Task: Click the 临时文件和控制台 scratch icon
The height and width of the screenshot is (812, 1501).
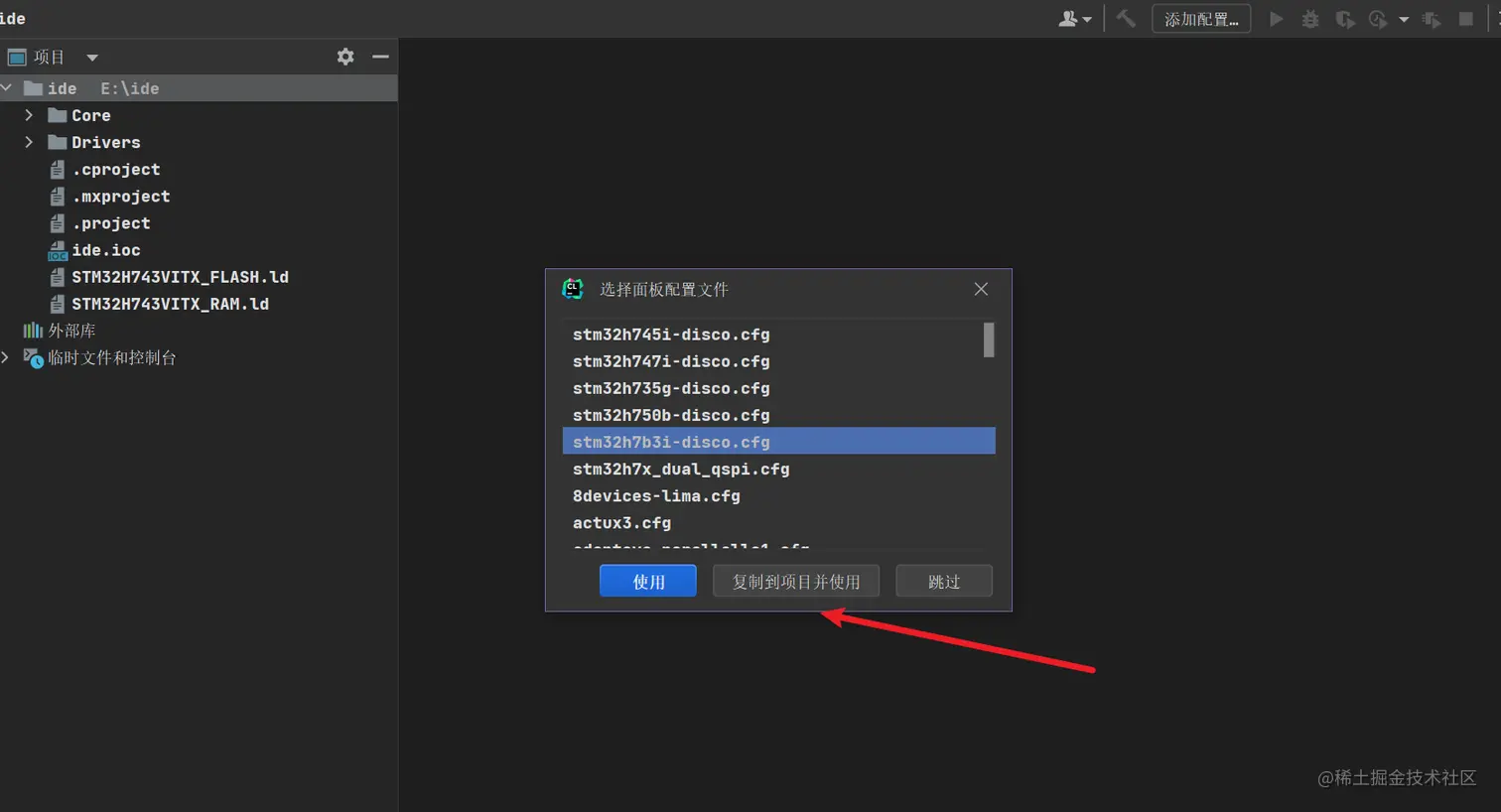Action: pyautogui.click(x=34, y=357)
